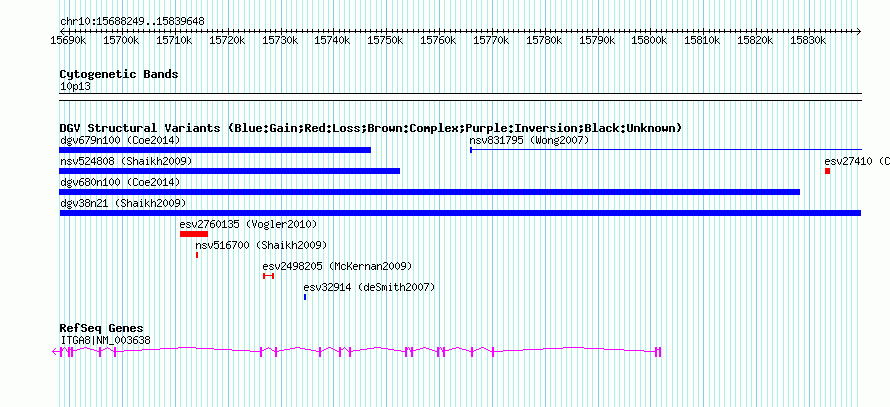Open the esv2498205 (McKernan2009) label
890x407 pixels.
click(337, 266)
